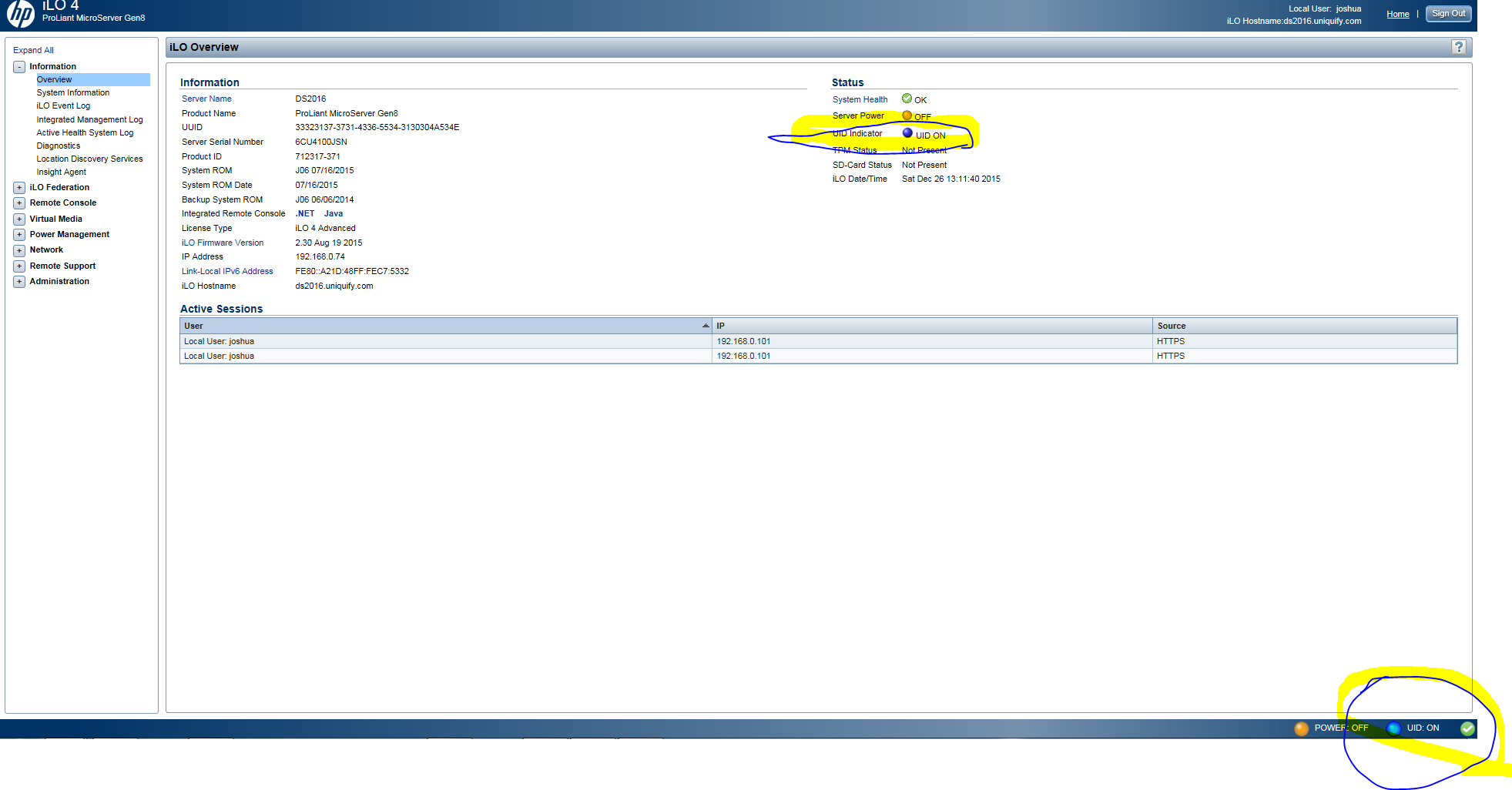Expand the Remote Console section

pos(19,203)
